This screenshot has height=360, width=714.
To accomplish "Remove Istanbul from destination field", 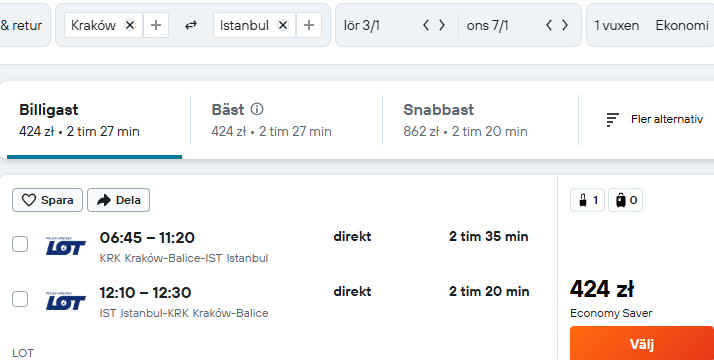I will (283, 25).
